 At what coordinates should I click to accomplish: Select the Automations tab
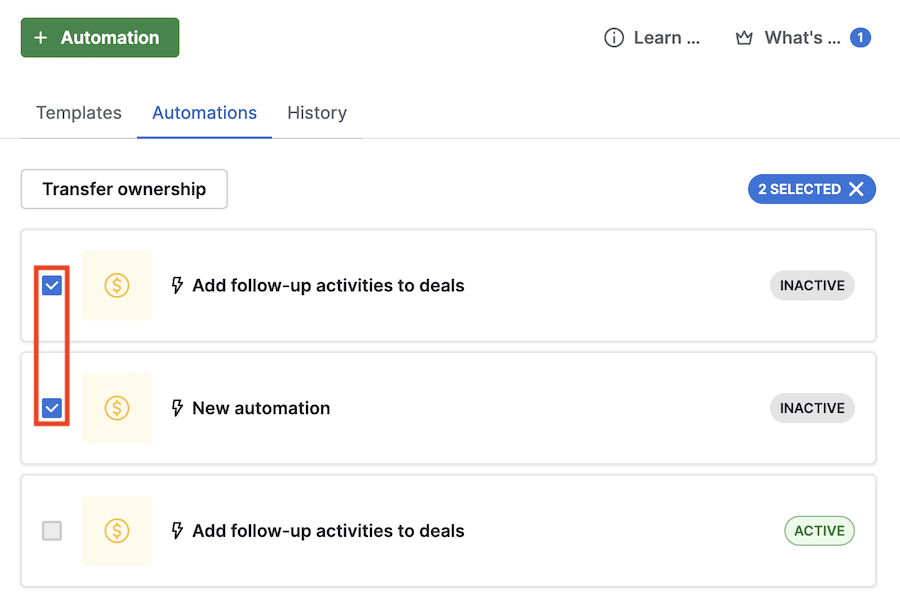pyautogui.click(x=204, y=113)
